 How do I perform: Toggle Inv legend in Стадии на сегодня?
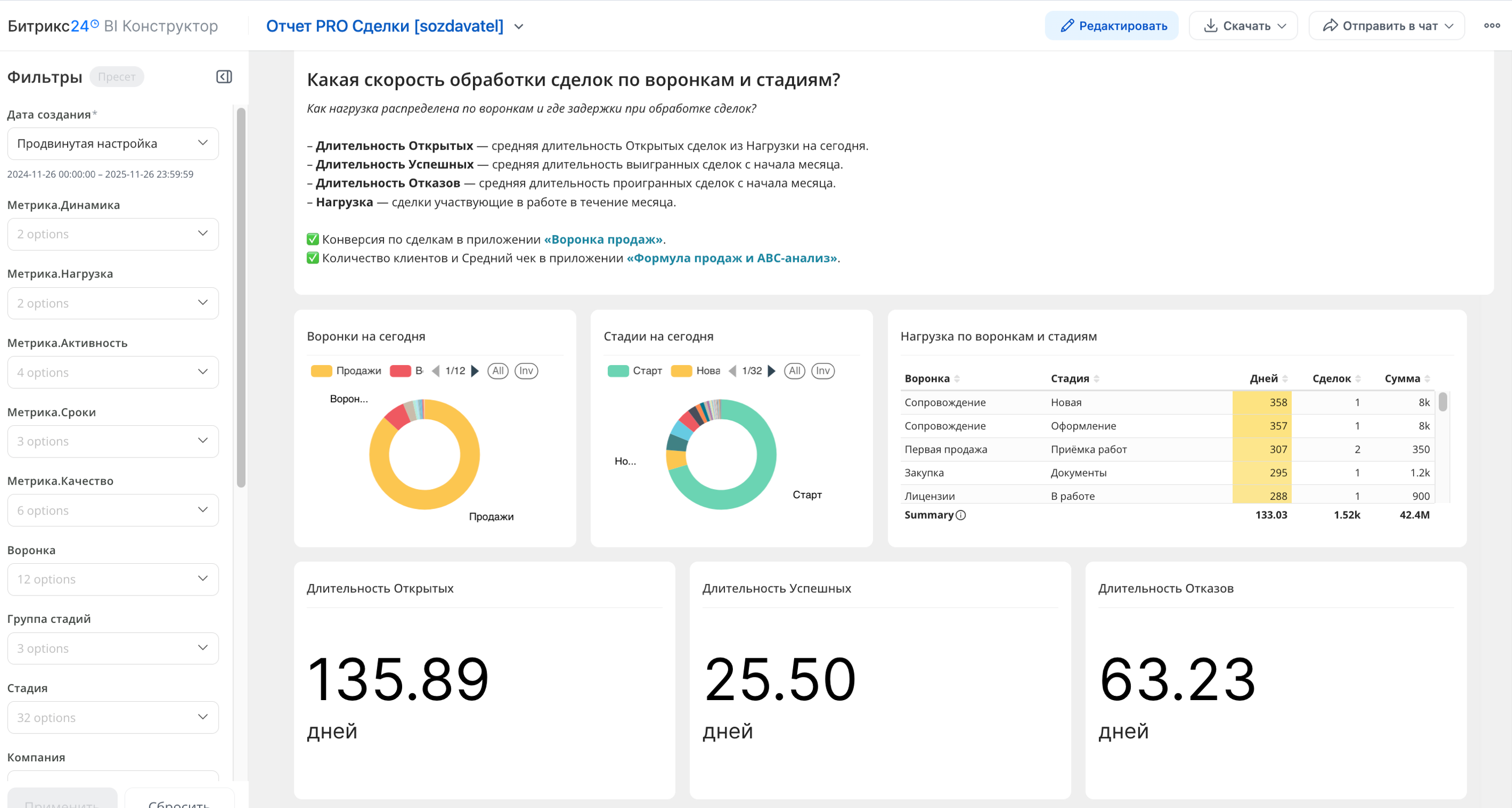click(x=823, y=371)
